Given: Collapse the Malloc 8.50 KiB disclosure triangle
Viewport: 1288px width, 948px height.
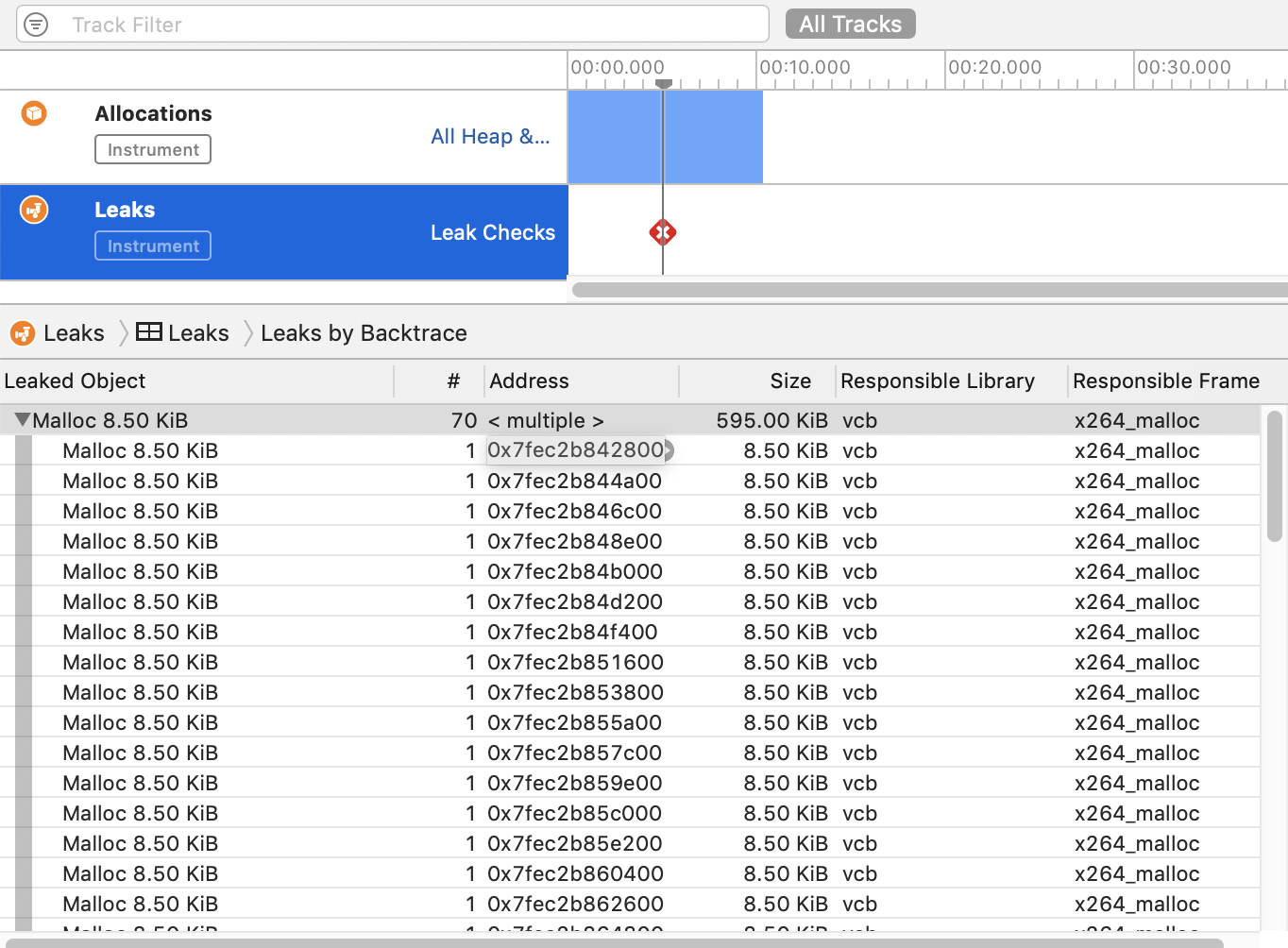Looking at the screenshot, I should point(23,419).
